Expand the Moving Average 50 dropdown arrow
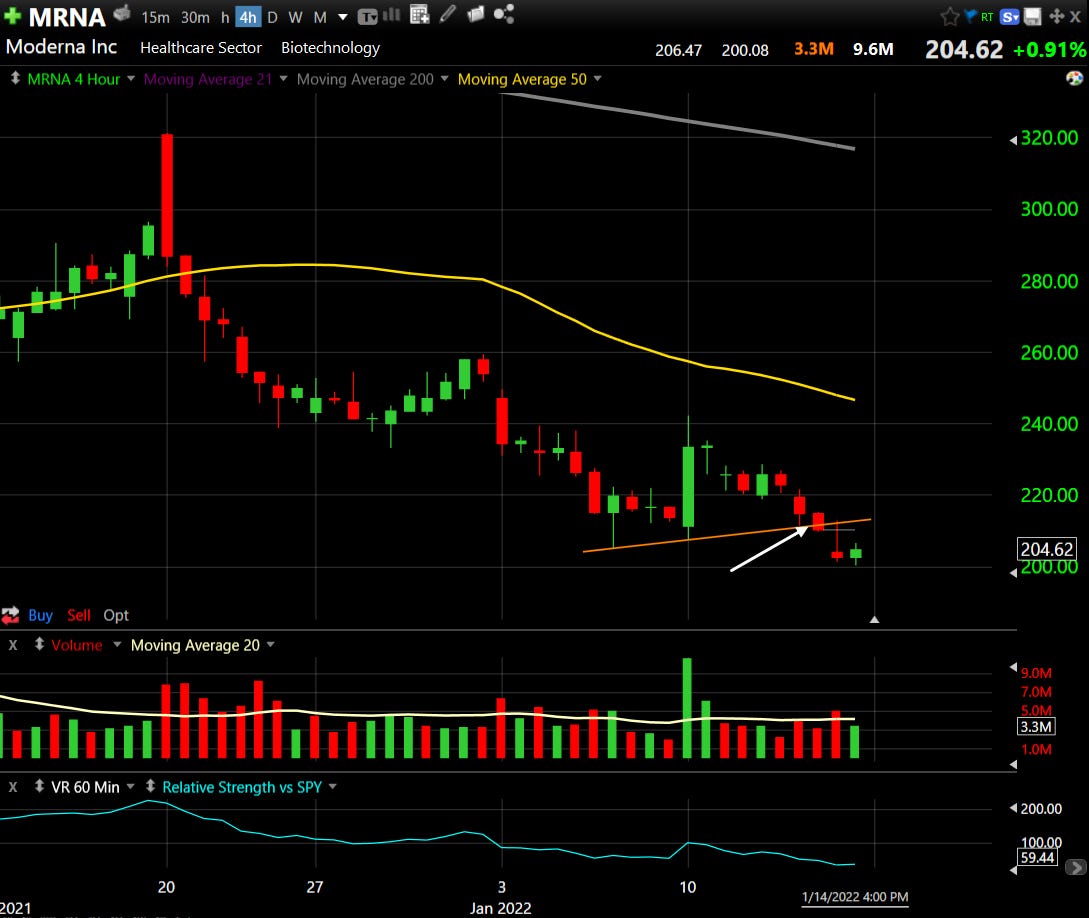 click(597, 78)
